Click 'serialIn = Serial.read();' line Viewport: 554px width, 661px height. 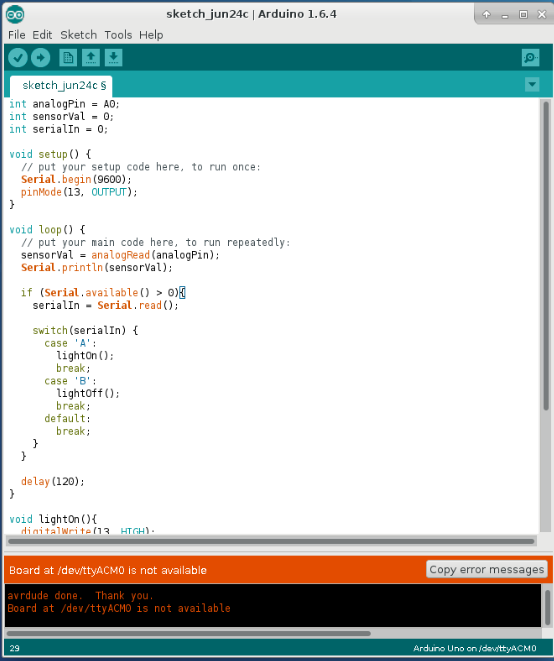point(105,305)
